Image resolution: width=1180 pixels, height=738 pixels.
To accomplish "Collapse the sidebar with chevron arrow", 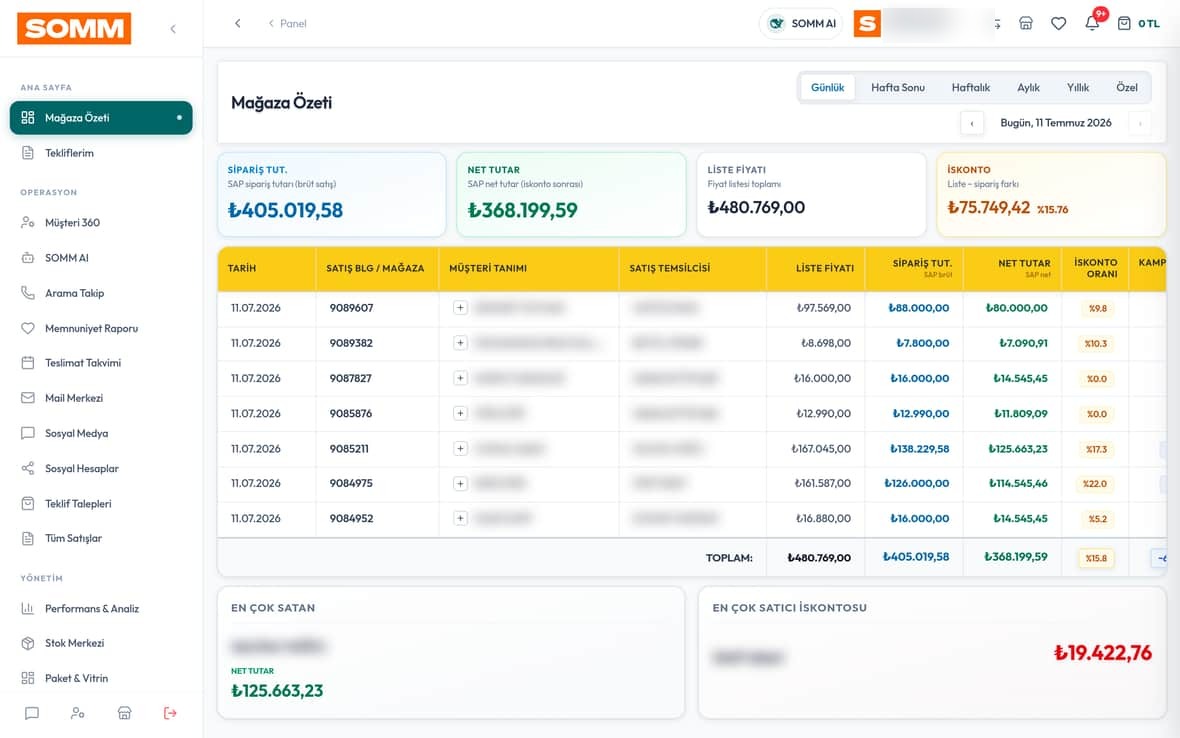I will (x=173, y=29).
